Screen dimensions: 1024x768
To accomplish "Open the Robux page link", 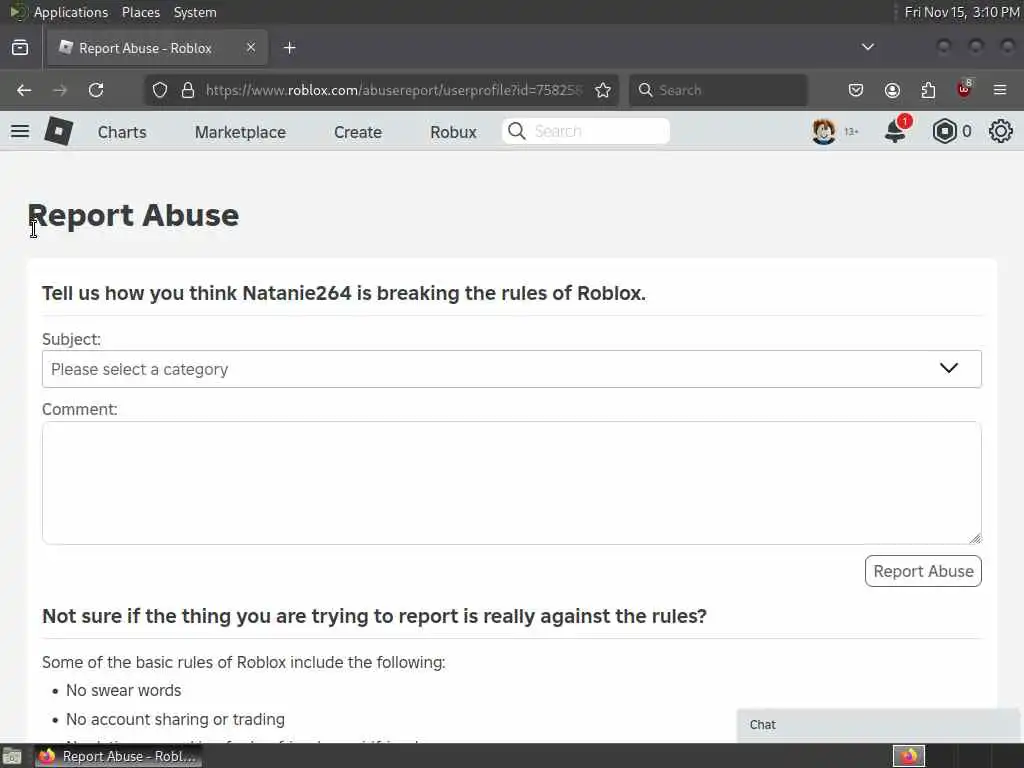I will (453, 132).
